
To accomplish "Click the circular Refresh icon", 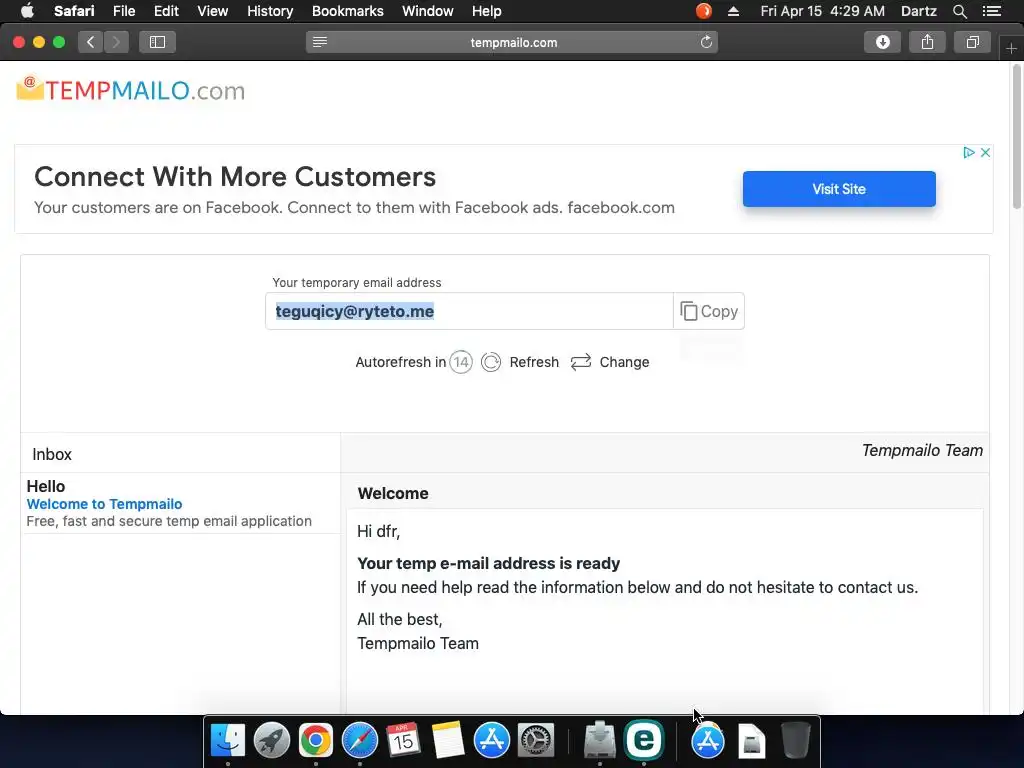I will coord(491,362).
